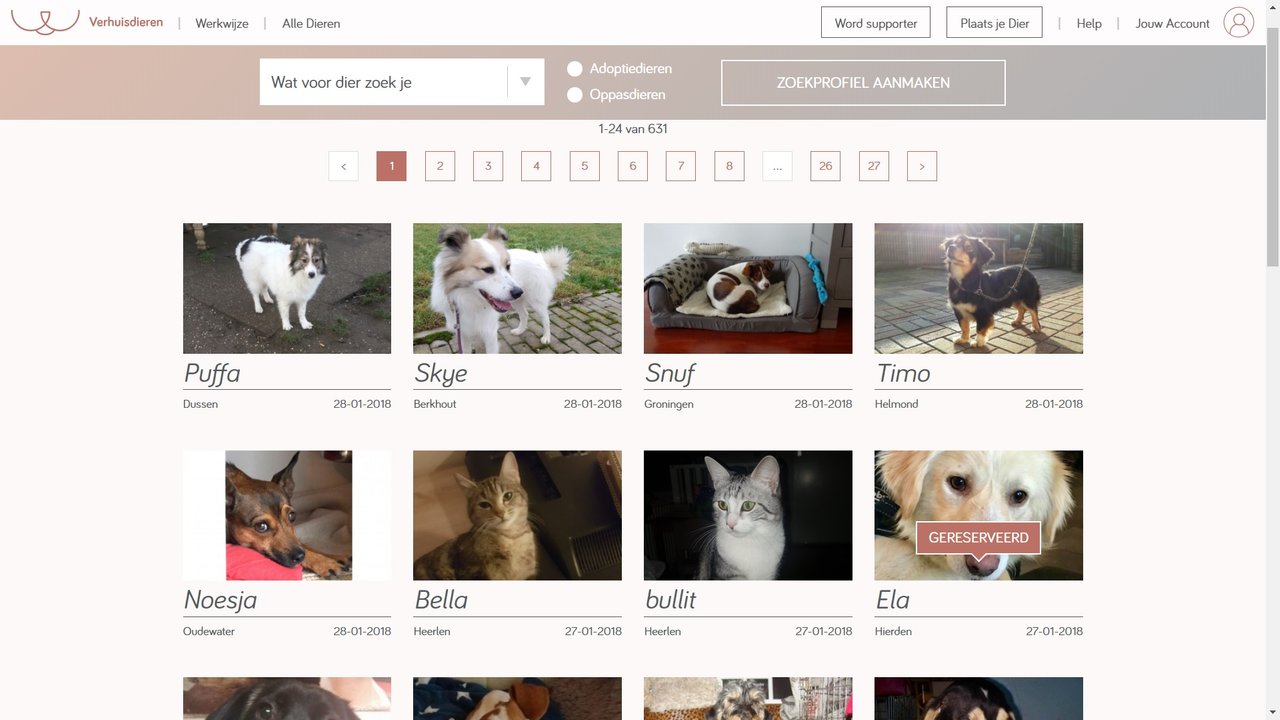The image size is (1280, 720).
Task: Click the Verhuisdieren brand text
Action: pos(126,22)
